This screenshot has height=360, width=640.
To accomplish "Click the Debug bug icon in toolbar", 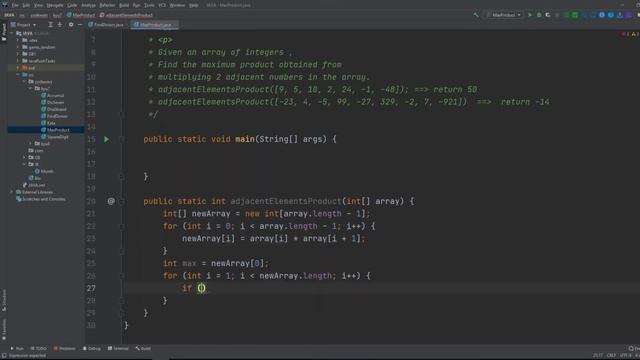I will [539, 15].
